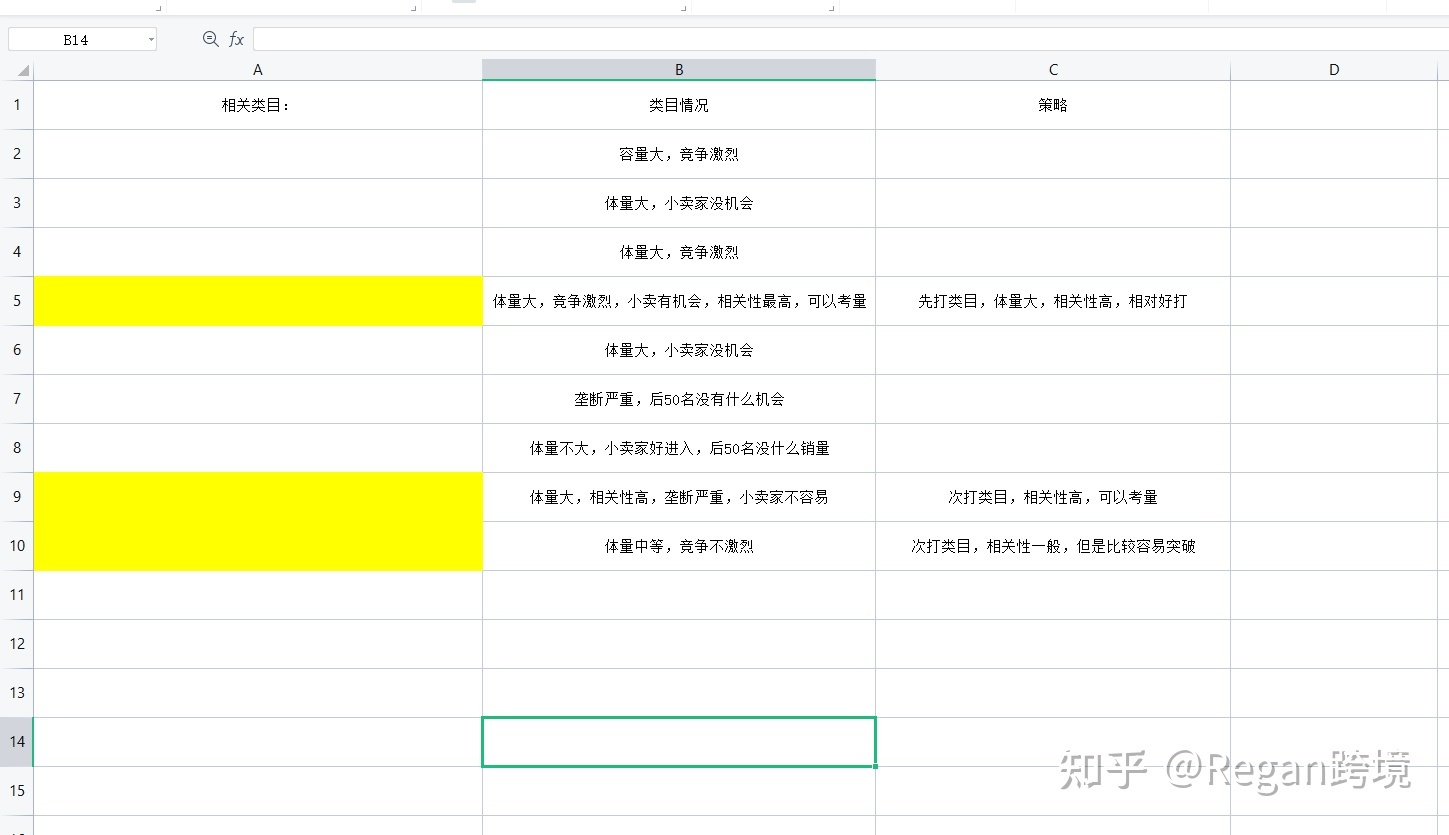Select row header 5

pos(17,300)
